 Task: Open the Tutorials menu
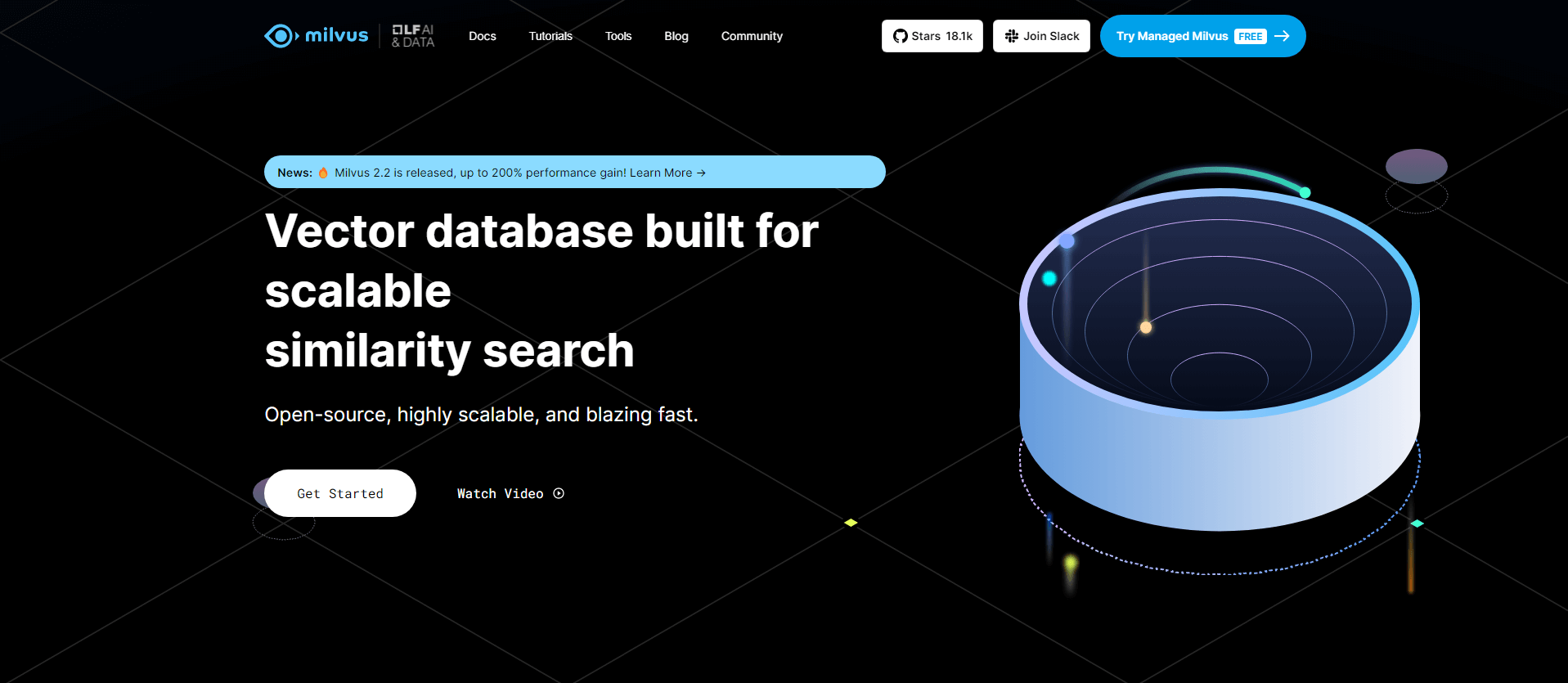(550, 36)
